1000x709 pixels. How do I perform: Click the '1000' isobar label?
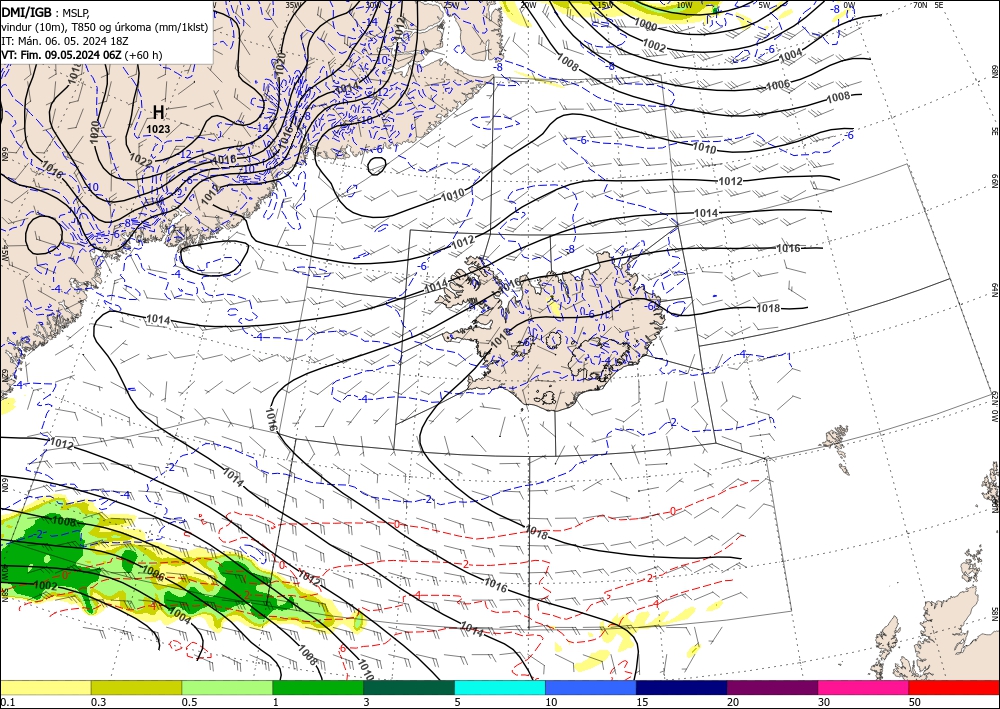pyautogui.click(x=646, y=26)
